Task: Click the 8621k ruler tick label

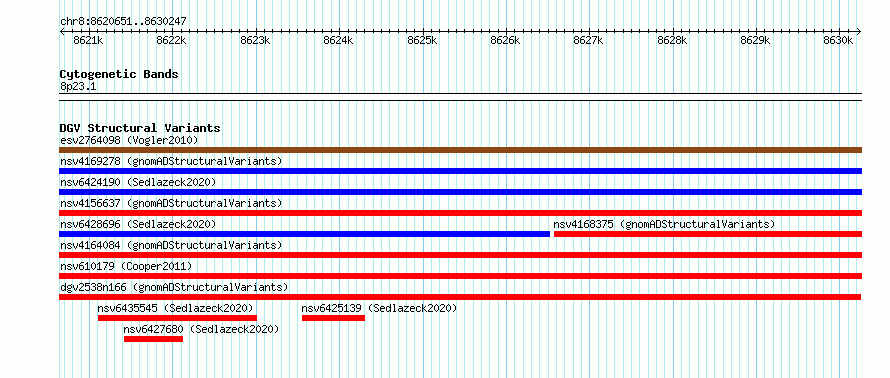Action: 89,41
